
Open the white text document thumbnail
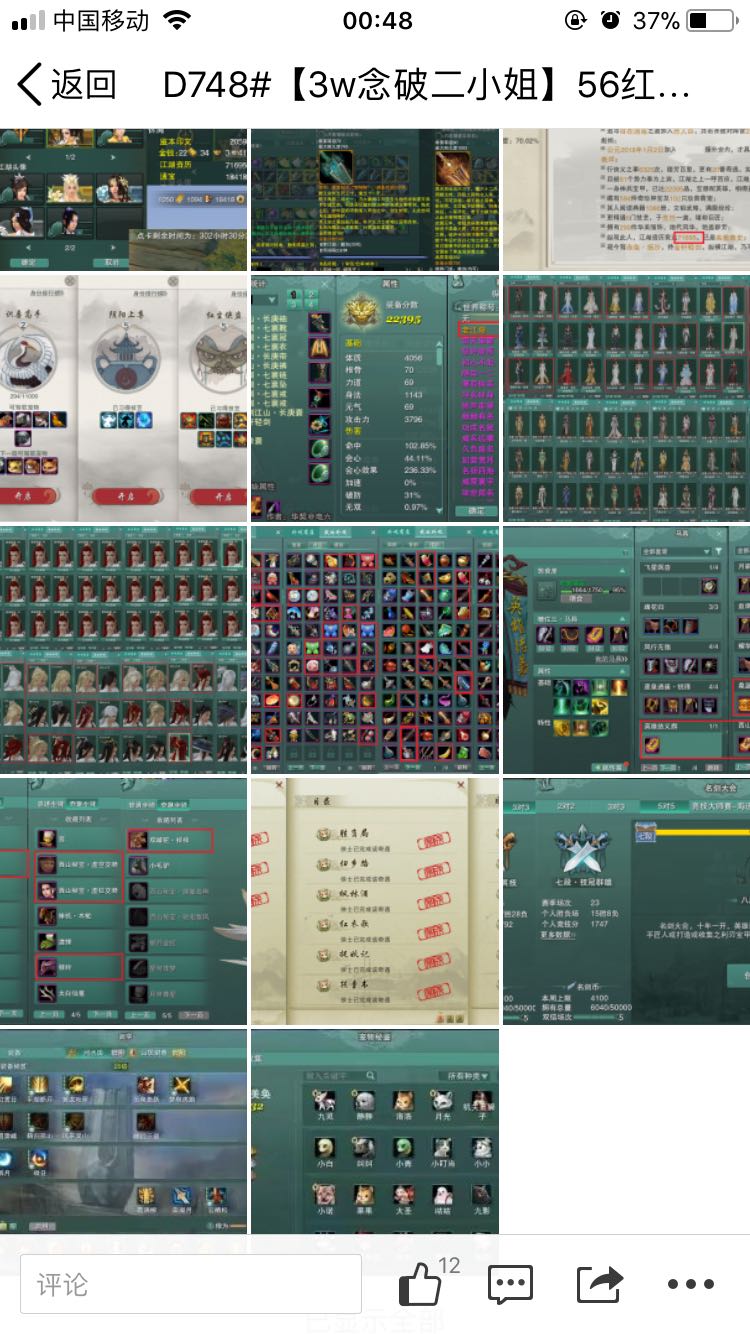(x=626, y=199)
